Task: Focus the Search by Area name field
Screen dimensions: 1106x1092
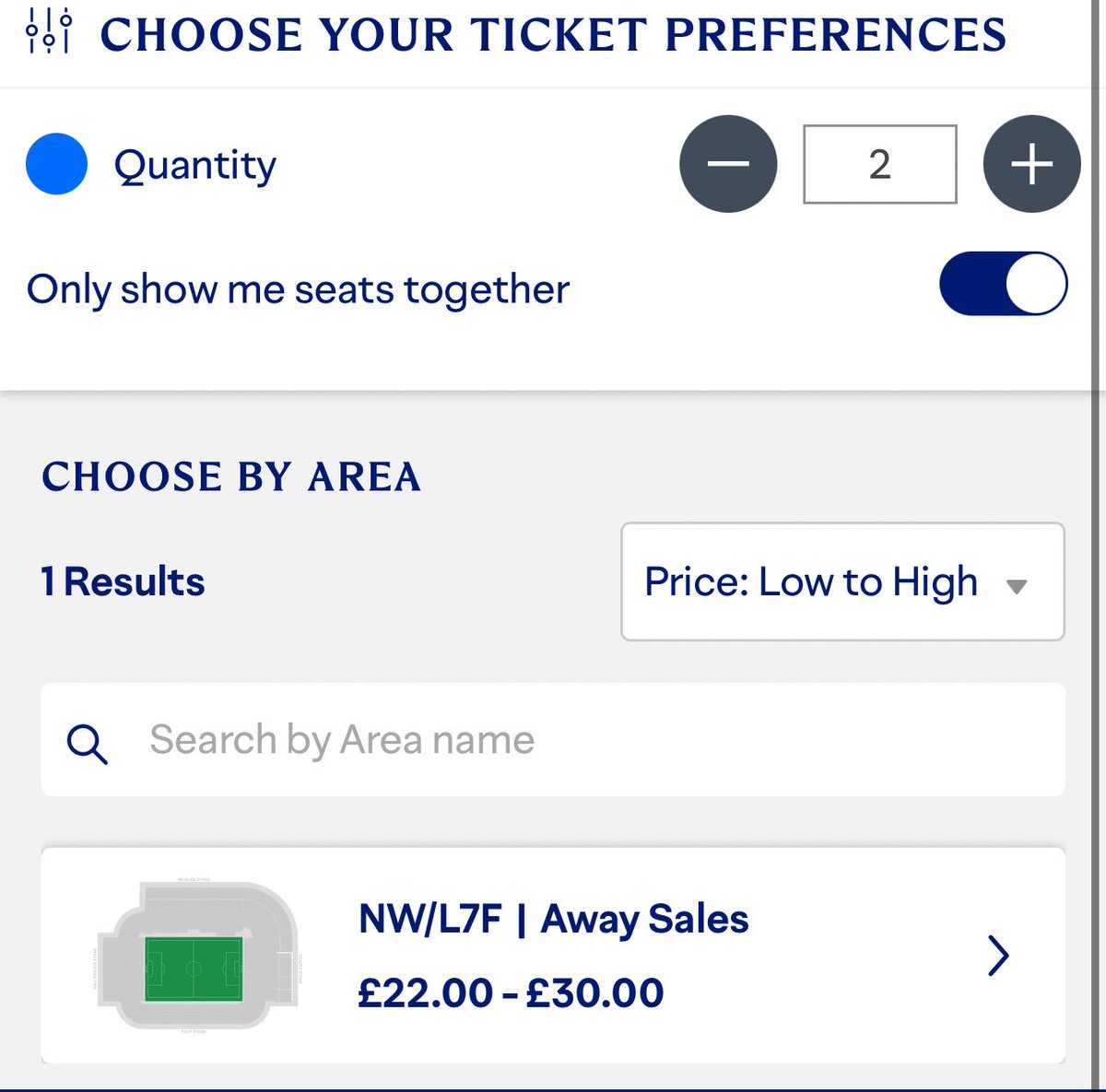Action: coord(553,740)
